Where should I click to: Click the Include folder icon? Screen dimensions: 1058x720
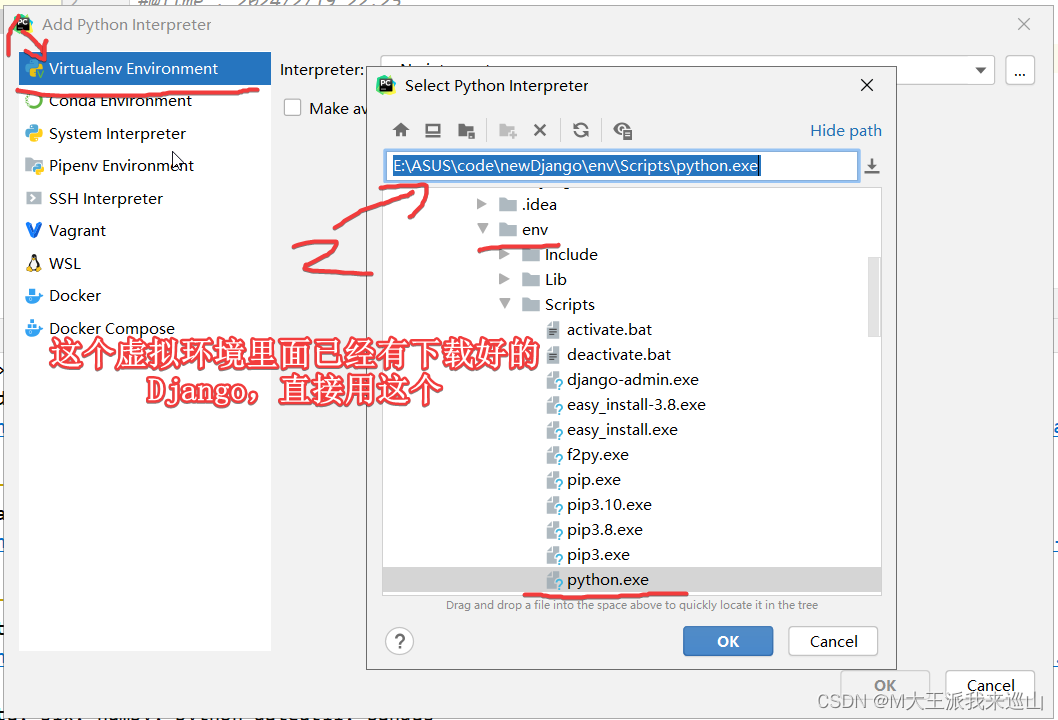(531, 254)
